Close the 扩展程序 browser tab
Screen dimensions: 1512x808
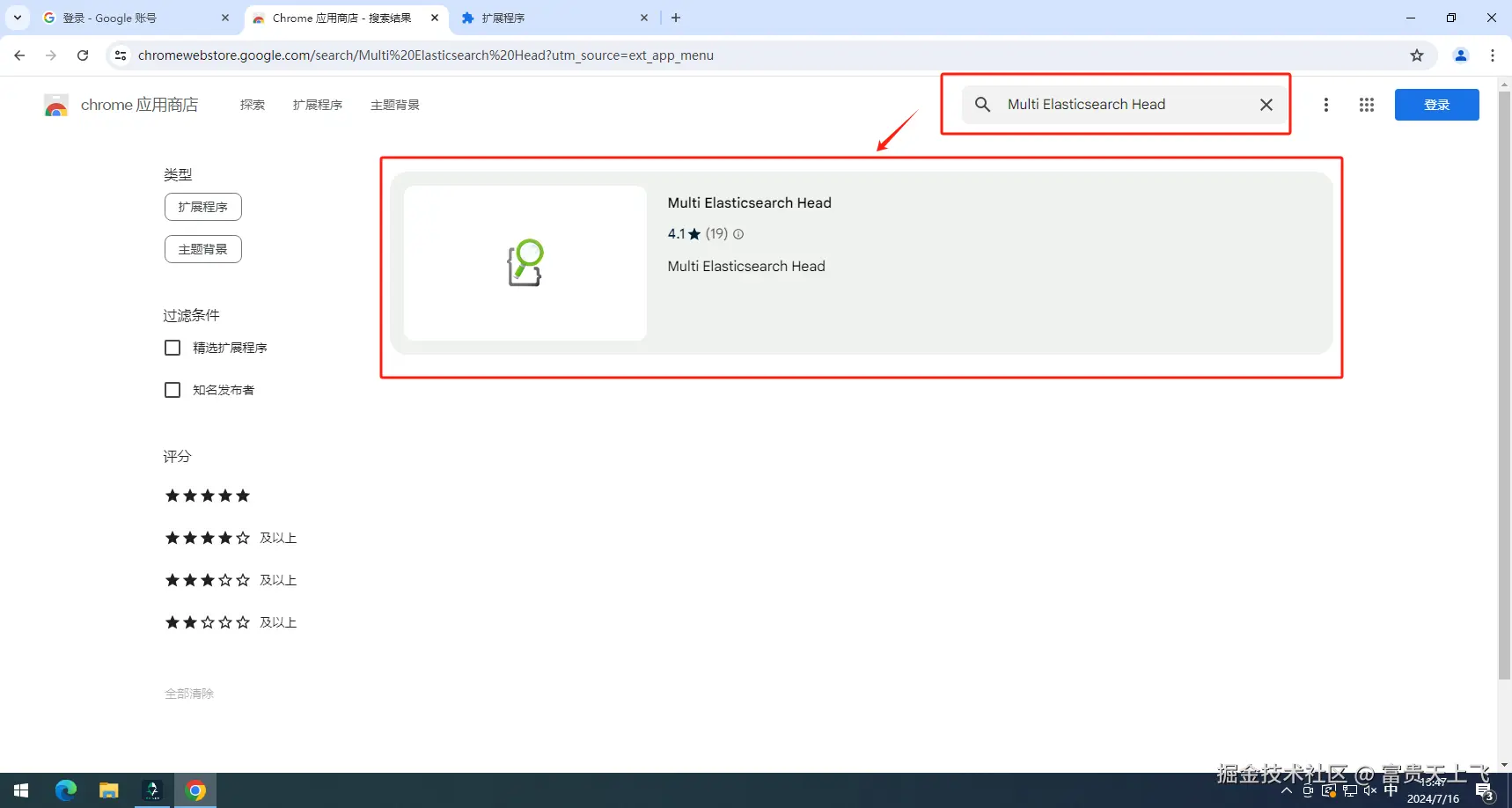coord(644,18)
